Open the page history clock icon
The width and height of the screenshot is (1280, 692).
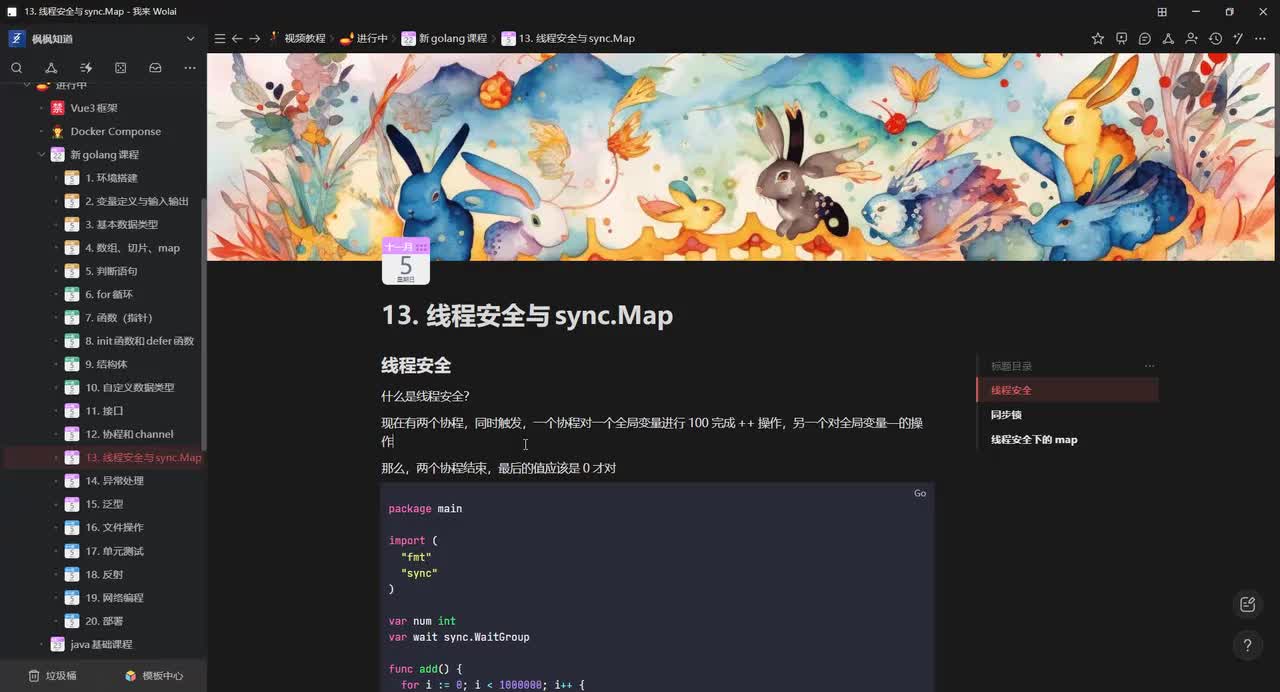click(1215, 38)
